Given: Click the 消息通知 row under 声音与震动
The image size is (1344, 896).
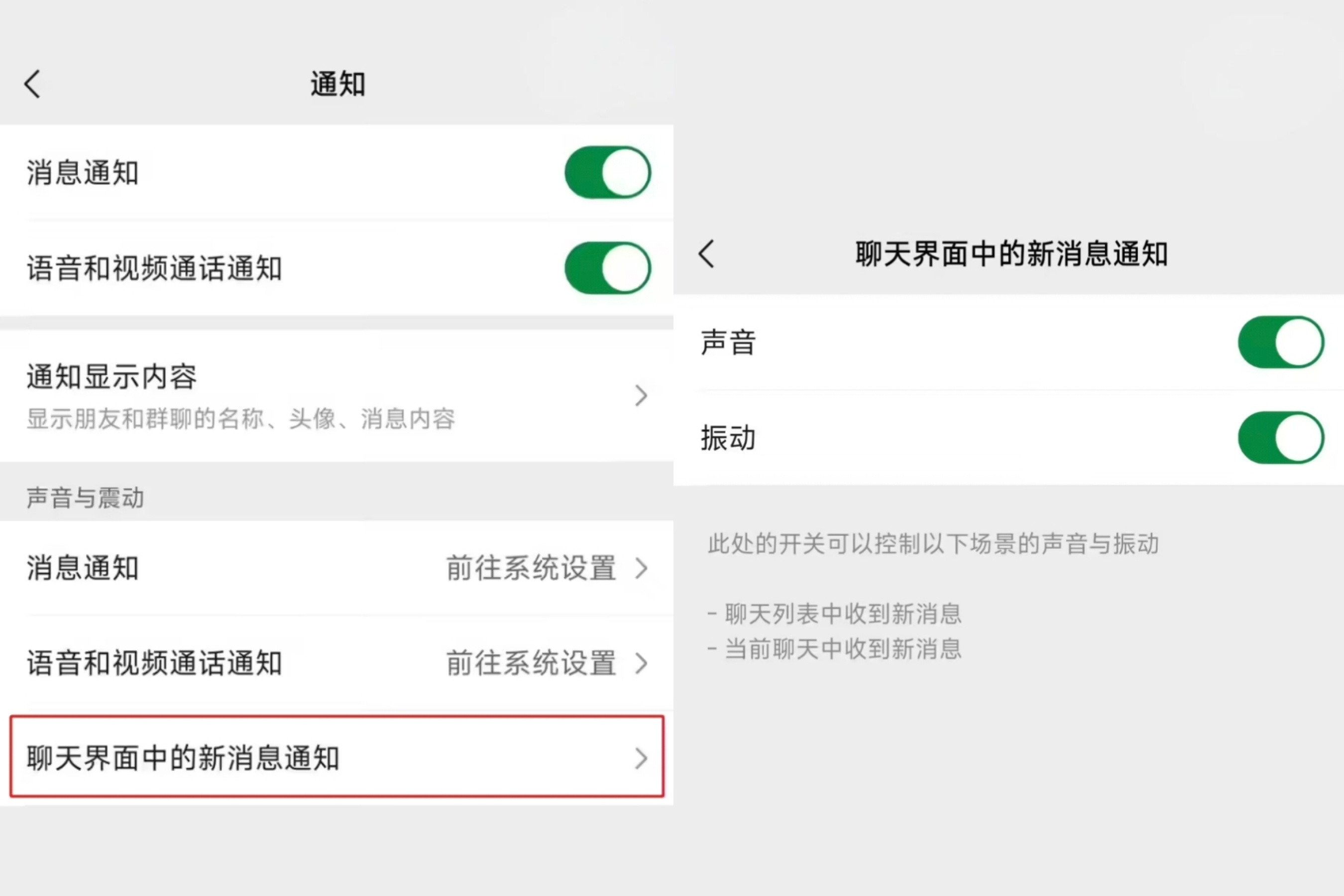Looking at the screenshot, I should [x=83, y=568].
